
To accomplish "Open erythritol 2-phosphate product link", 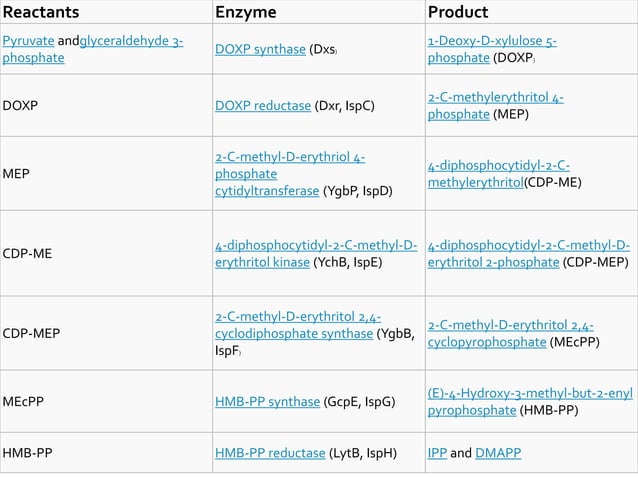I will point(529,253).
